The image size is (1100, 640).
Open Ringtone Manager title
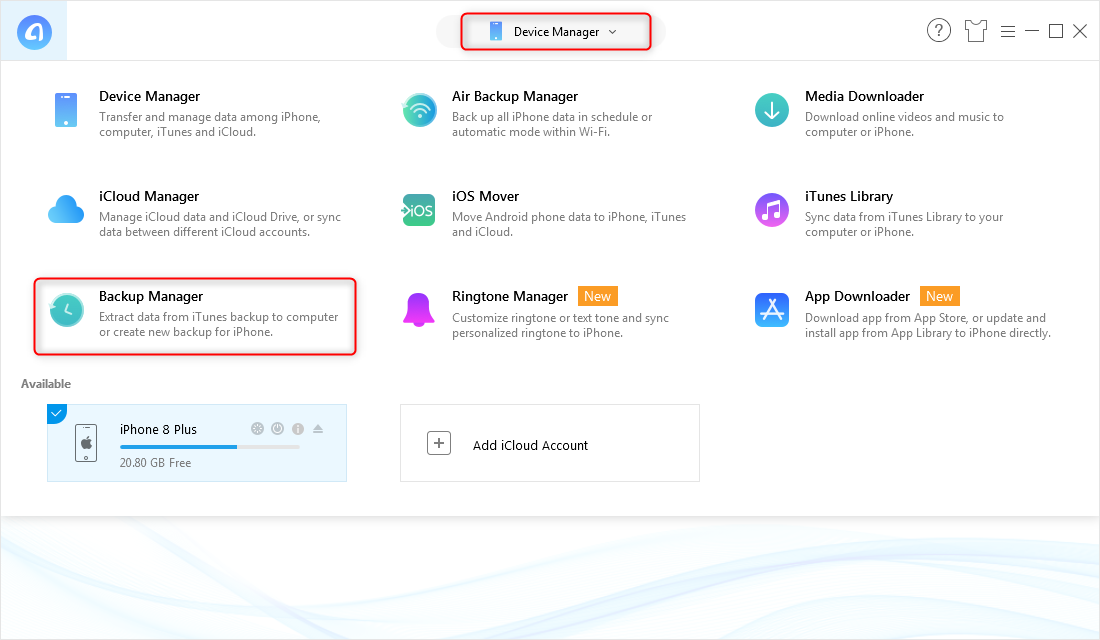click(510, 296)
